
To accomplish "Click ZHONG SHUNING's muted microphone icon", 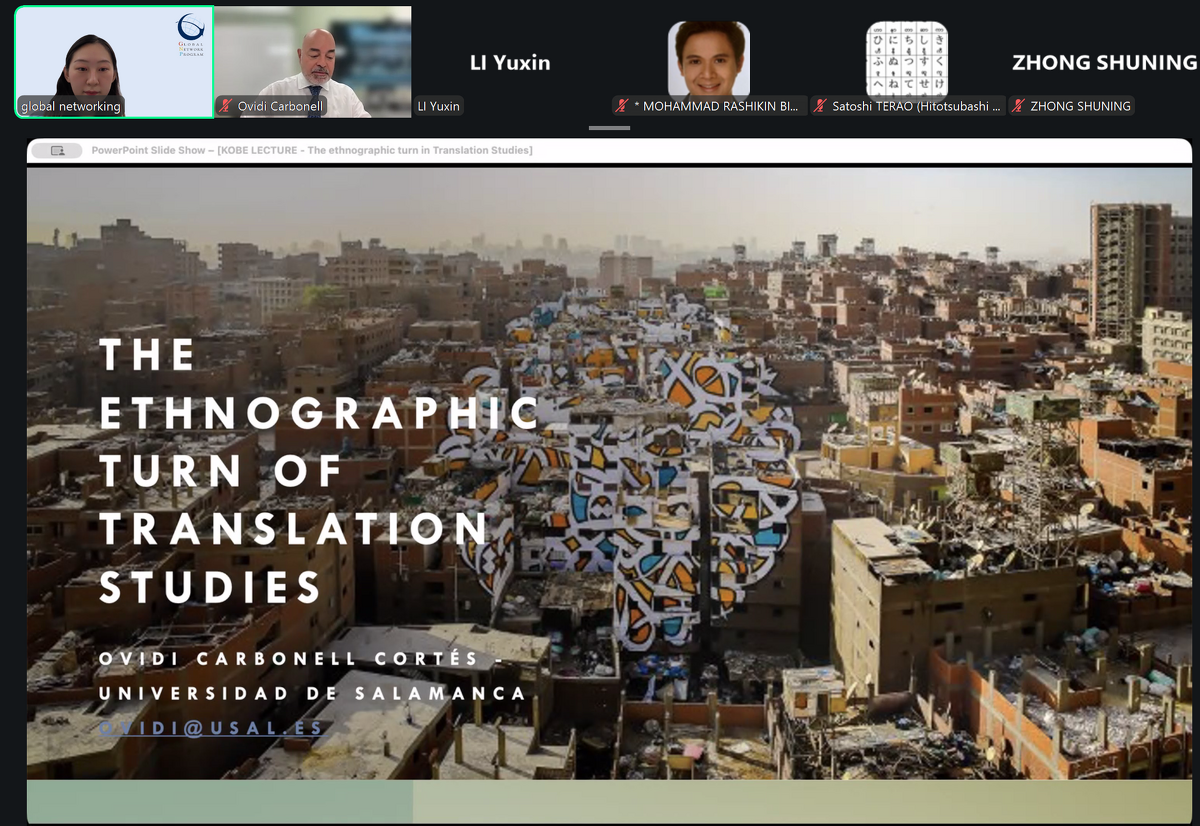I will pyautogui.click(x=1019, y=106).
